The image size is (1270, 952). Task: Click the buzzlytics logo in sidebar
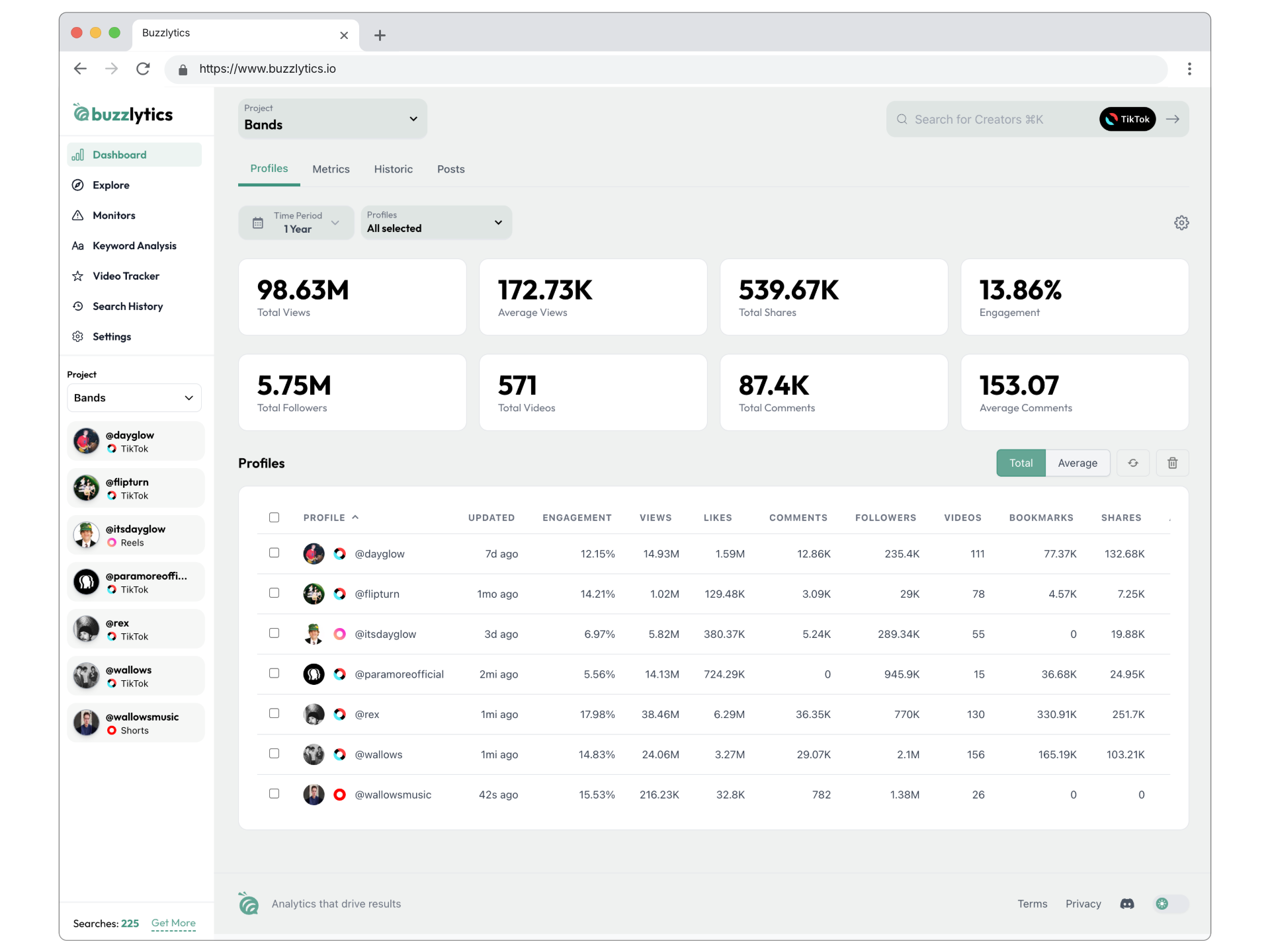coord(123,114)
